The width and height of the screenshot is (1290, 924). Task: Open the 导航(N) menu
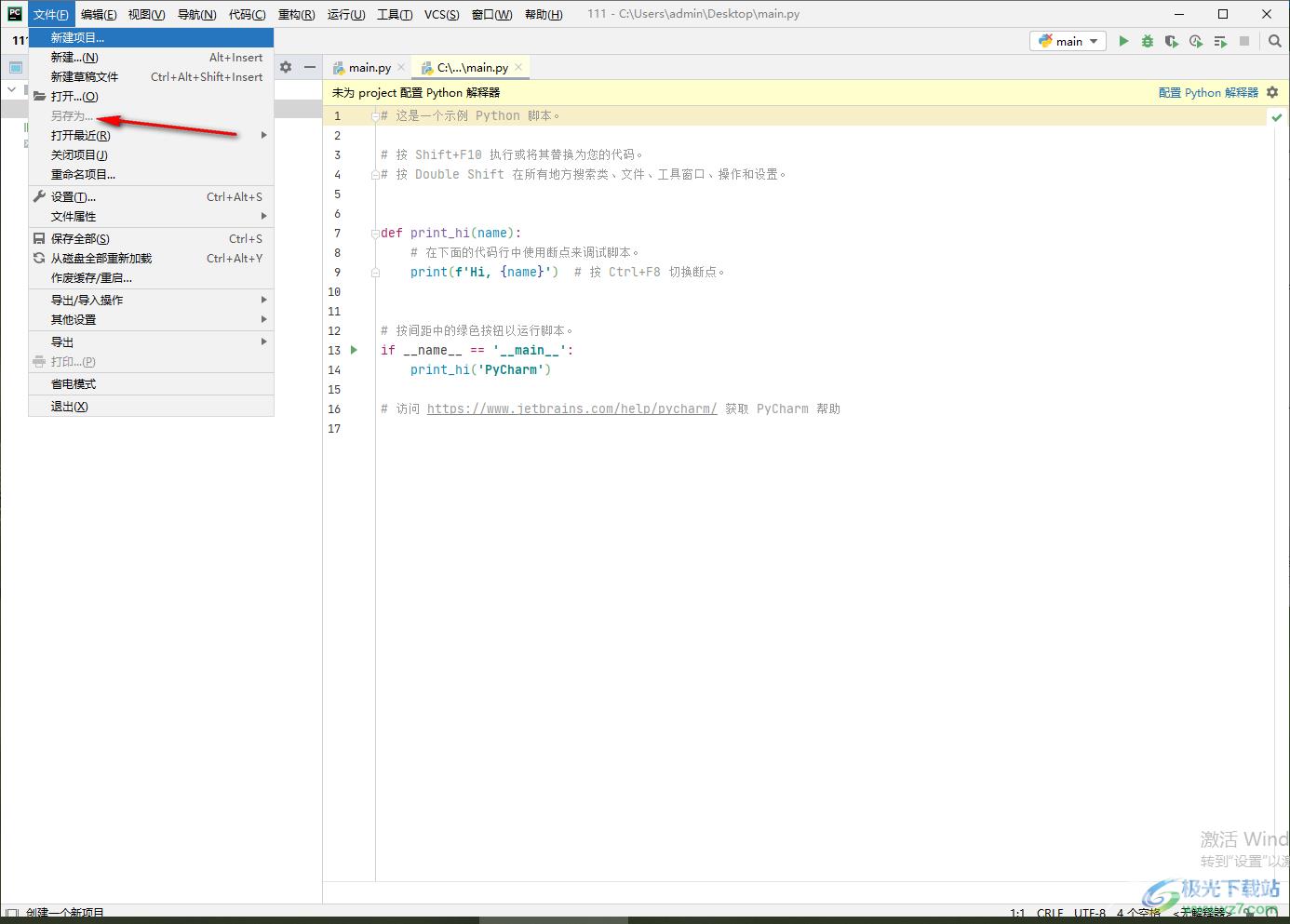197,14
